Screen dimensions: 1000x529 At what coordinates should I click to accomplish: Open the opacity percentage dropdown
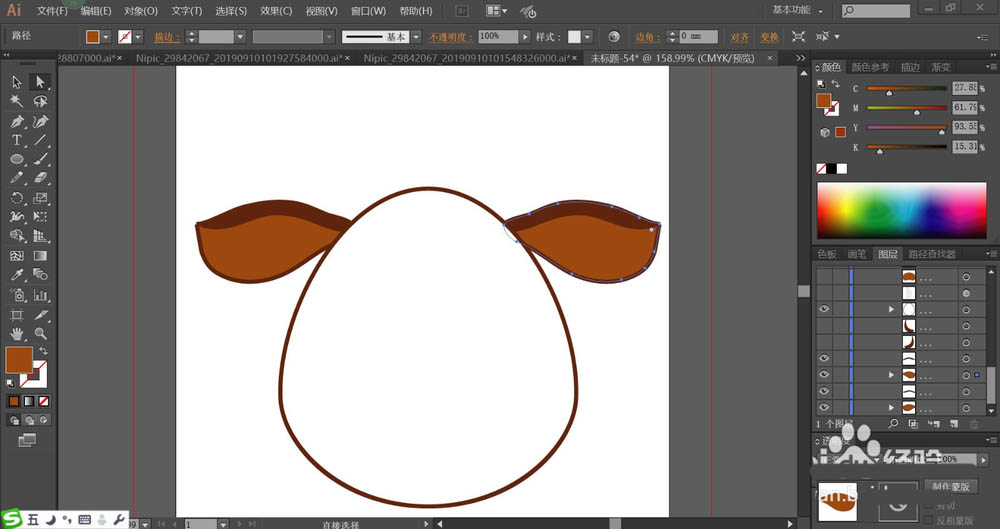coord(525,36)
